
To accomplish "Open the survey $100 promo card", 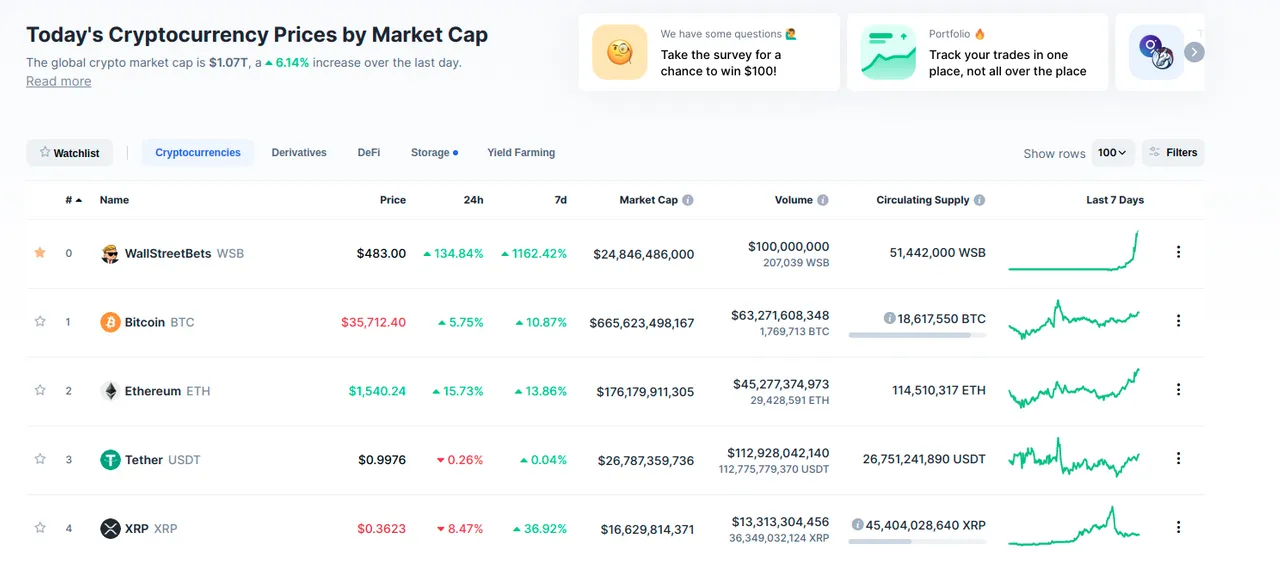I will 709,52.
